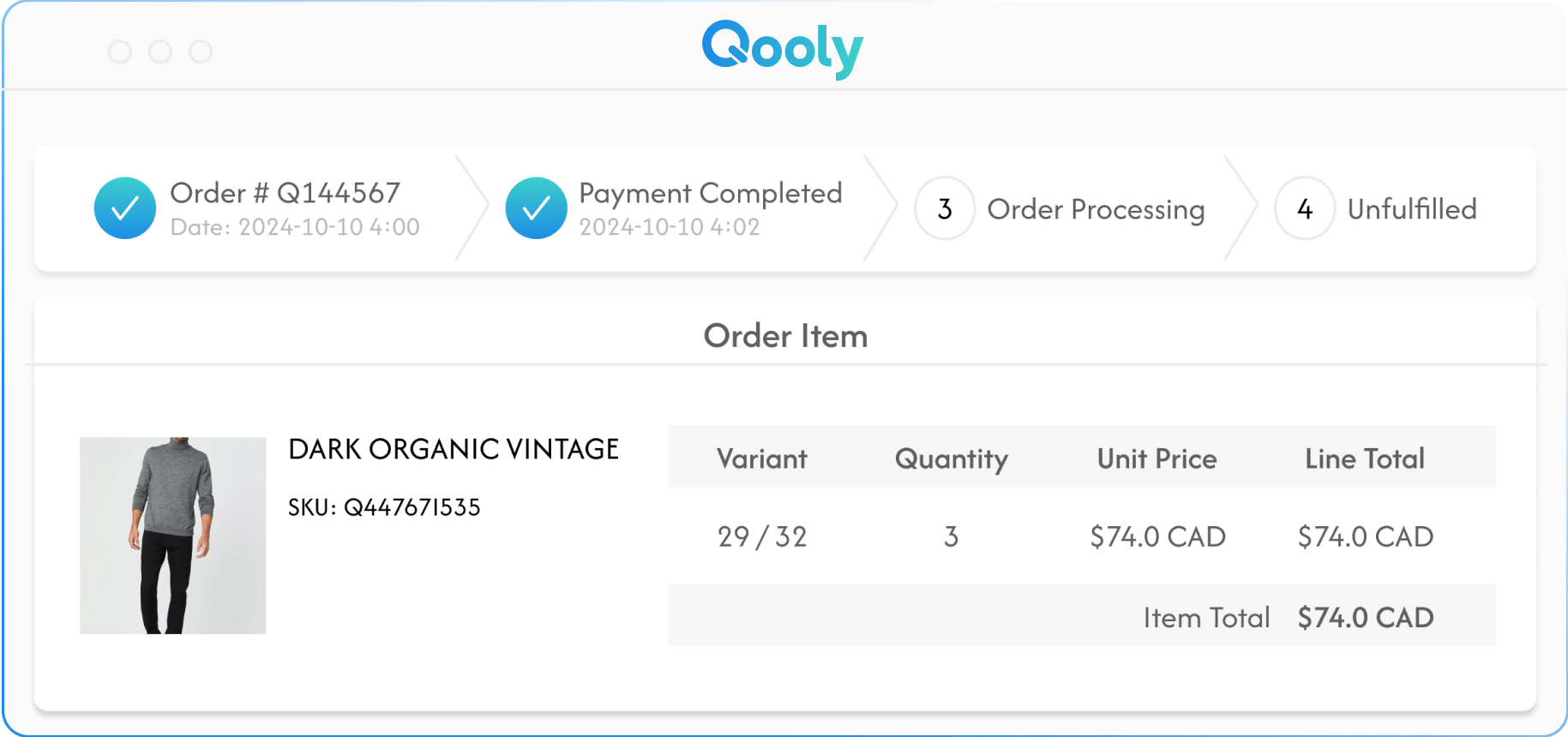The width and height of the screenshot is (1568, 737).
Task: Click the Item Total amount $74.0 CAD
Action: pyautogui.click(x=1366, y=618)
